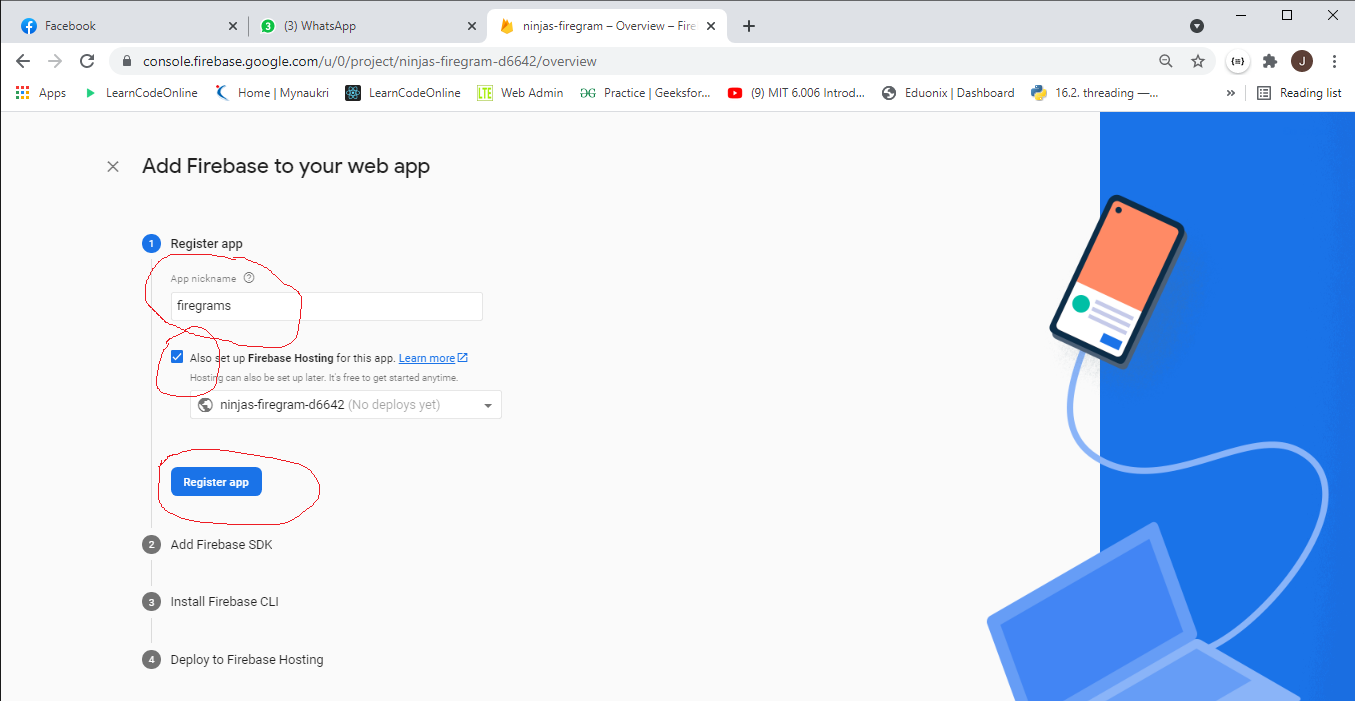Open the Practice | GeeksforGeeks bookmark
The image size is (1355, 701).
click(x=645, y=93)
